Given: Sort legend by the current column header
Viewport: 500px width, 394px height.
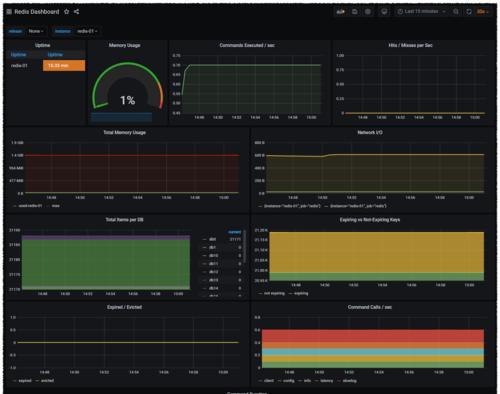Looking at the screenshot, I should 235,232.
